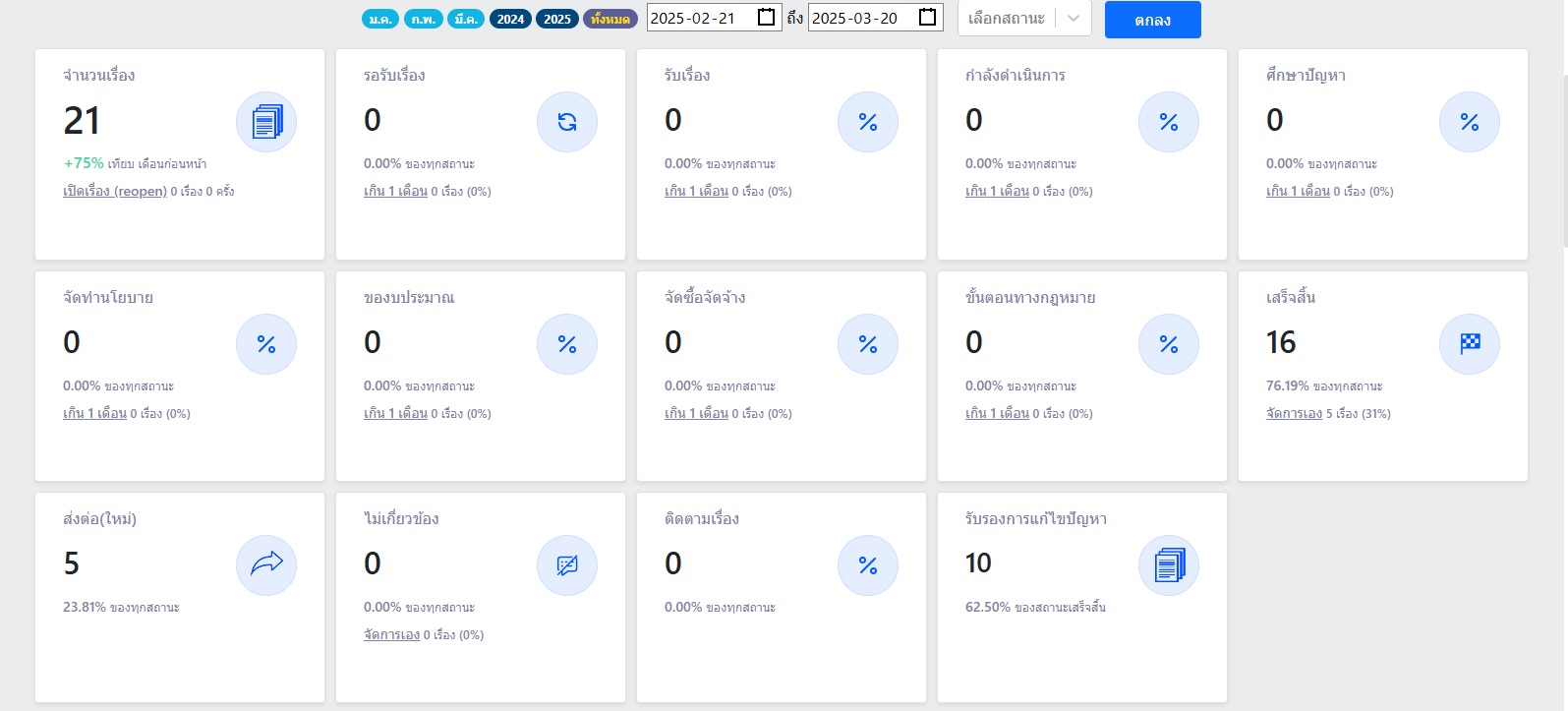Click the percent icon in กำลังดำเนินการ card
Viewport: 1568px width, 711px height.
[1169, 122]
